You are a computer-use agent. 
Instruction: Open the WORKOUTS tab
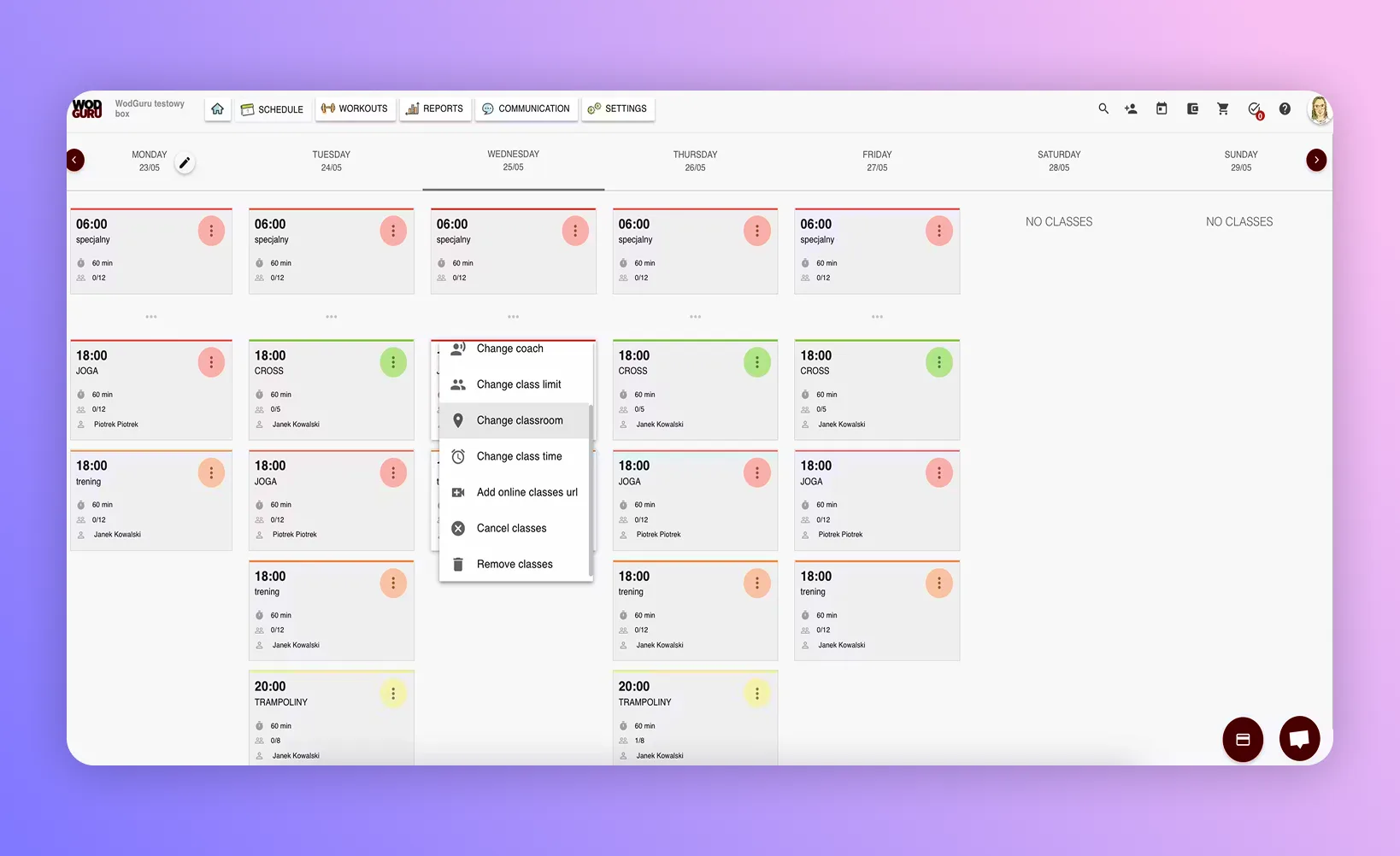coord(355,108)
